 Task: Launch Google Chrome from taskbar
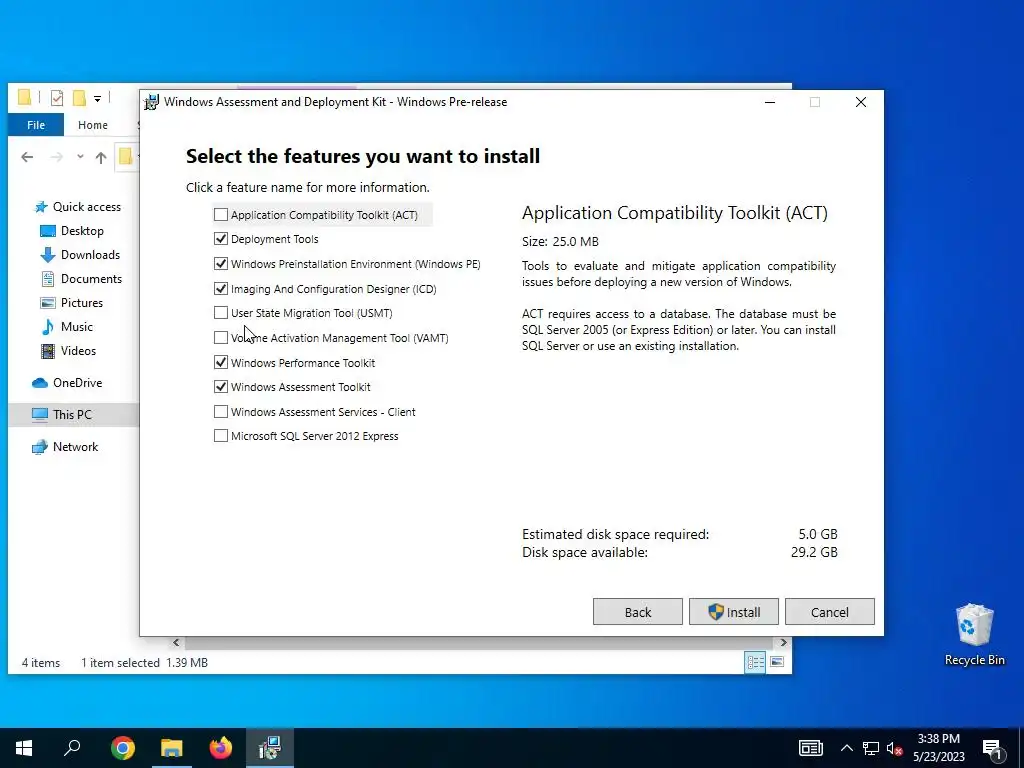tap(123, 748)
